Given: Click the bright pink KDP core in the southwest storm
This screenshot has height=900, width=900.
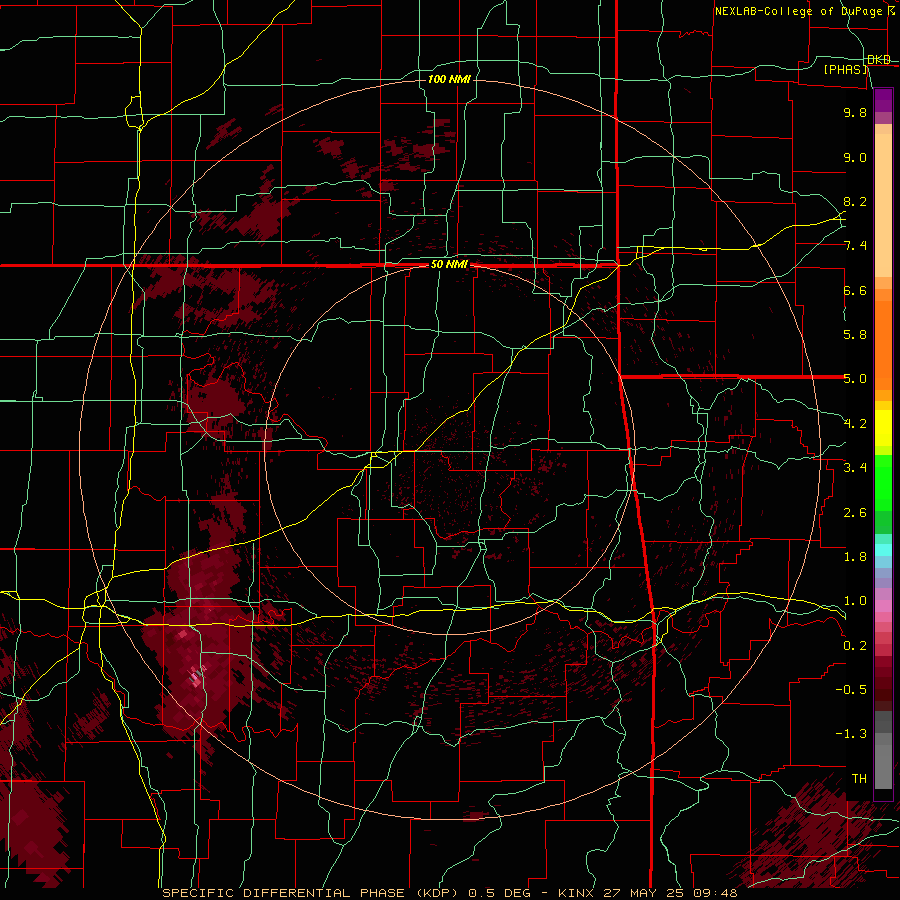Looking at the screenshot, I should coord(197,678).
